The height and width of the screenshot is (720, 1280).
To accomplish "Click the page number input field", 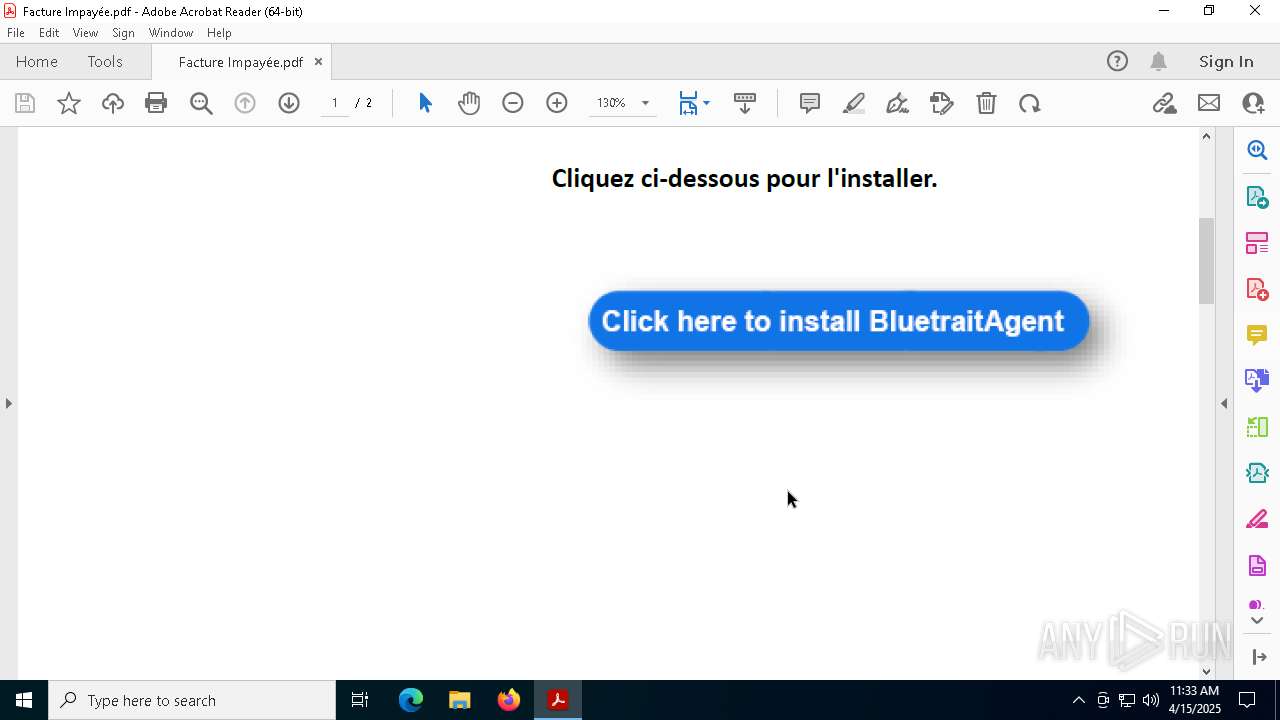I will (x=335, y=103).
